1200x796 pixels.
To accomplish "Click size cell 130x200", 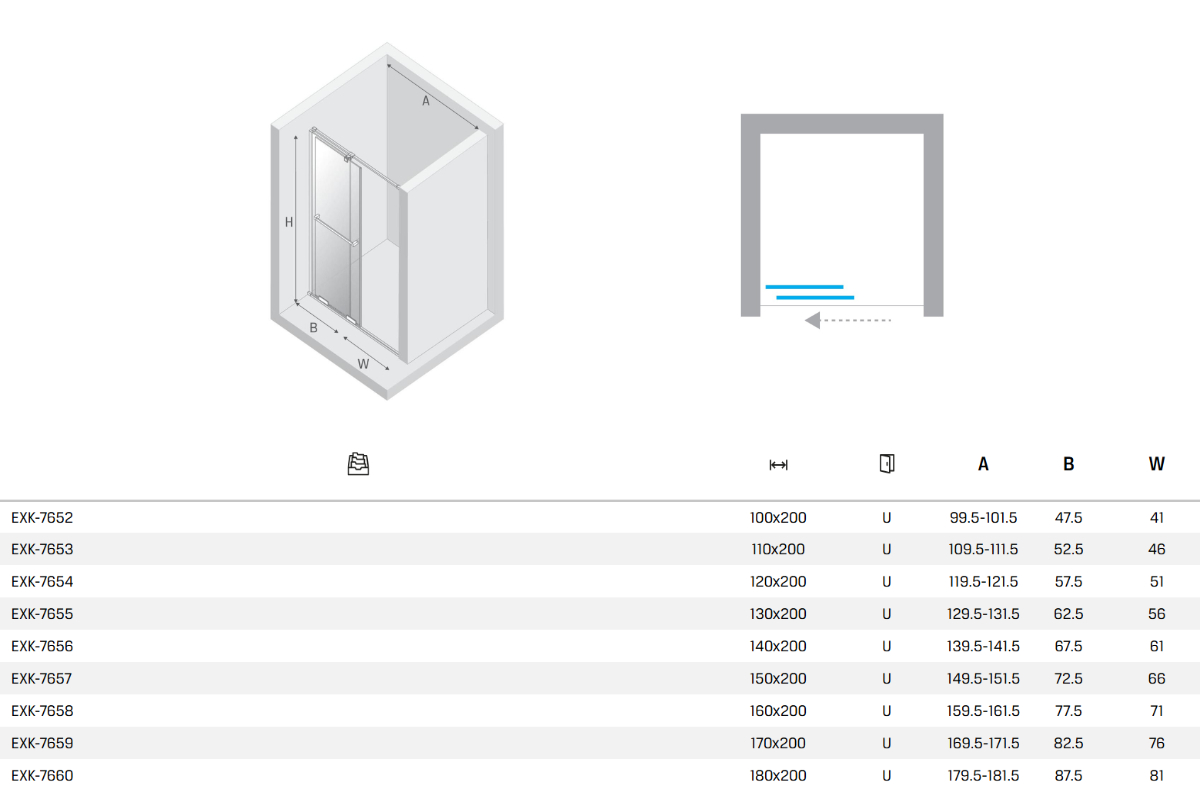I will pos(778,614).
